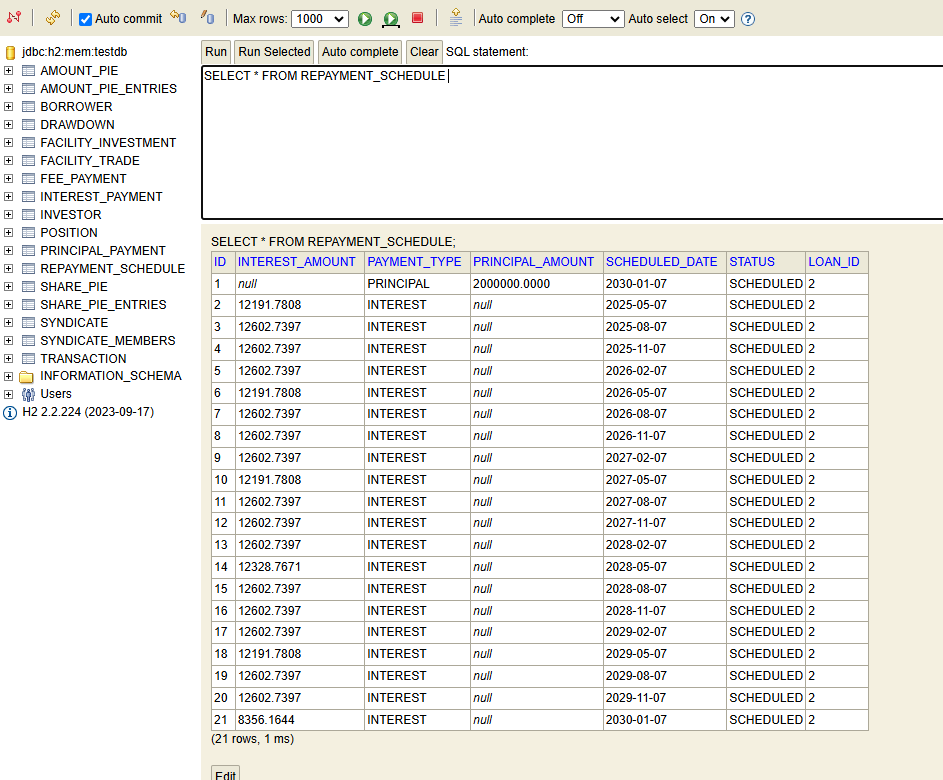Screen dimensions: 943x780
Task: Click the Run Selected text button
Action: [274, 52]
